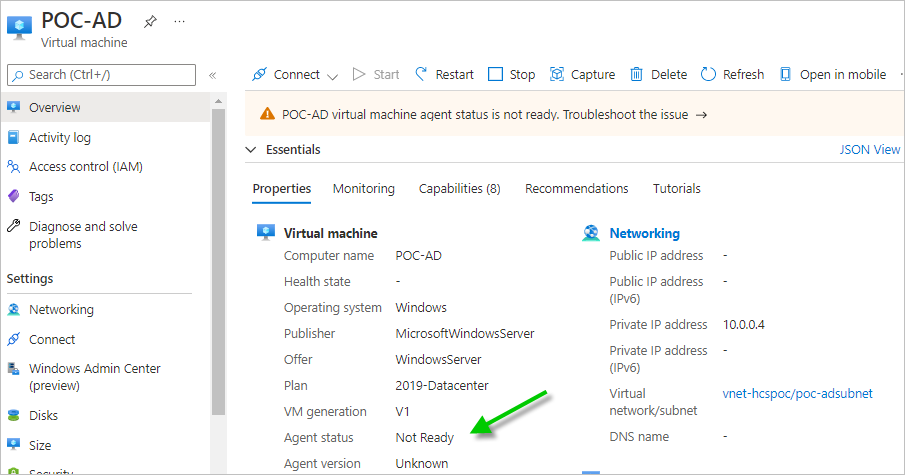Click the sidebar scroll up arrow
This screenshot has width=905, height=475.
click(218, 102)
